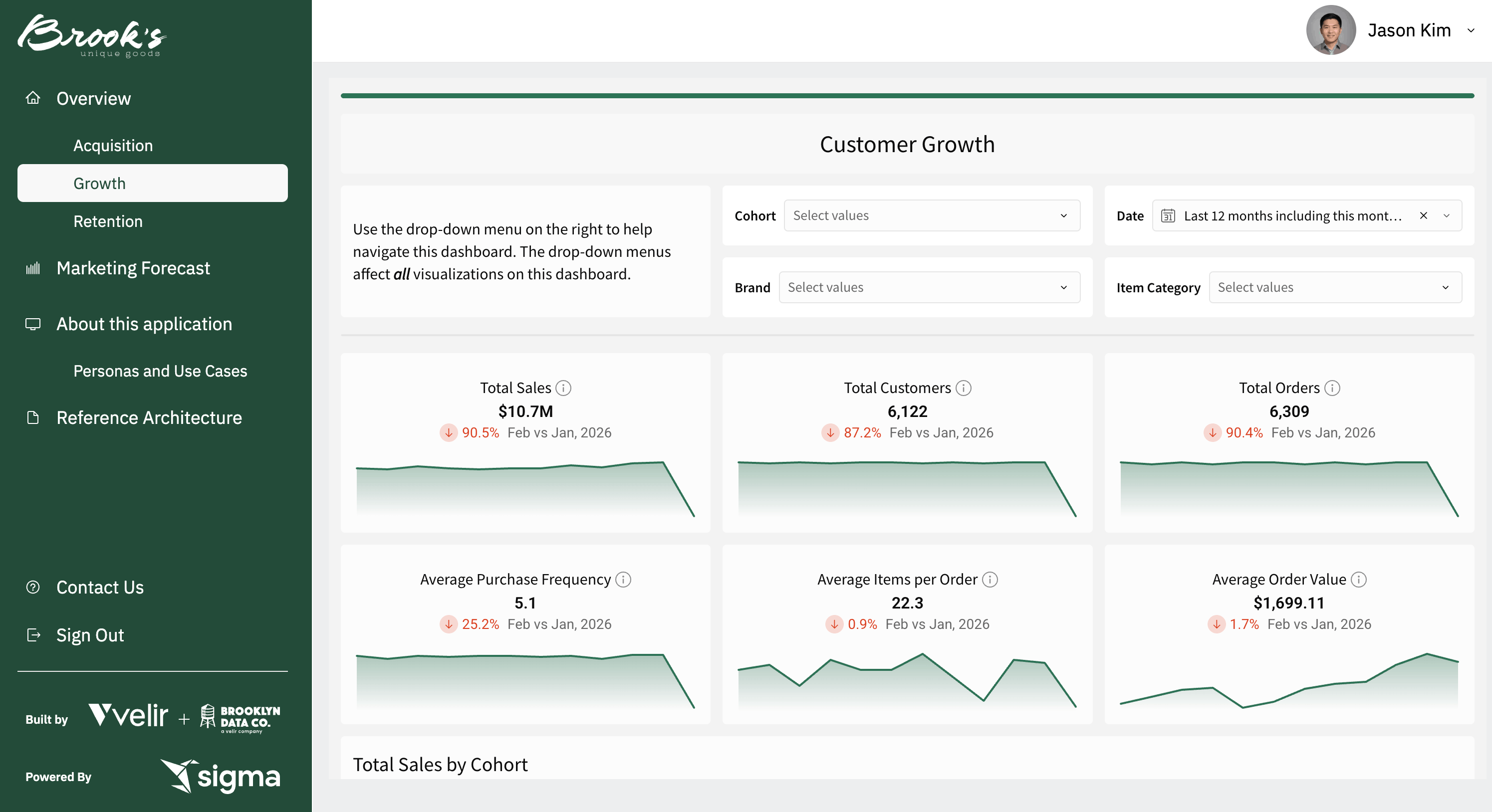
Task: Open the Contact Us link
Action: 100,587
